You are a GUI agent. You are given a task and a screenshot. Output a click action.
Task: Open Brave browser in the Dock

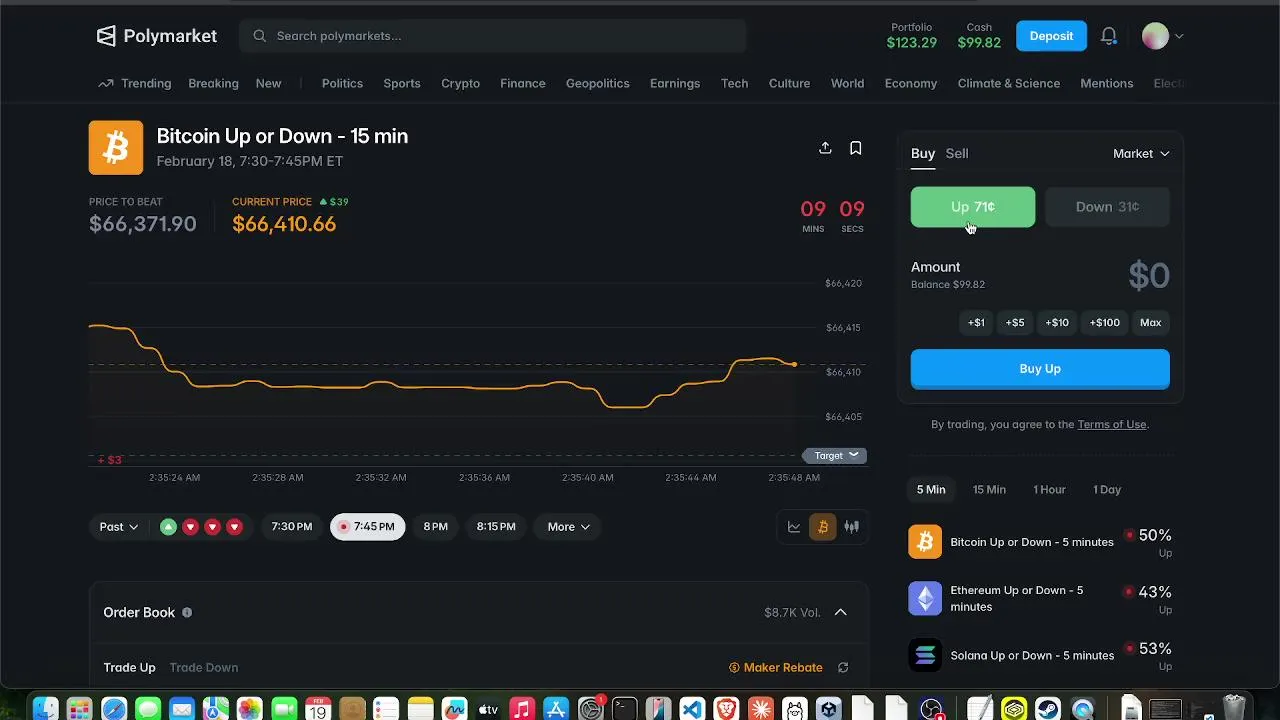[x=726, y=708]
